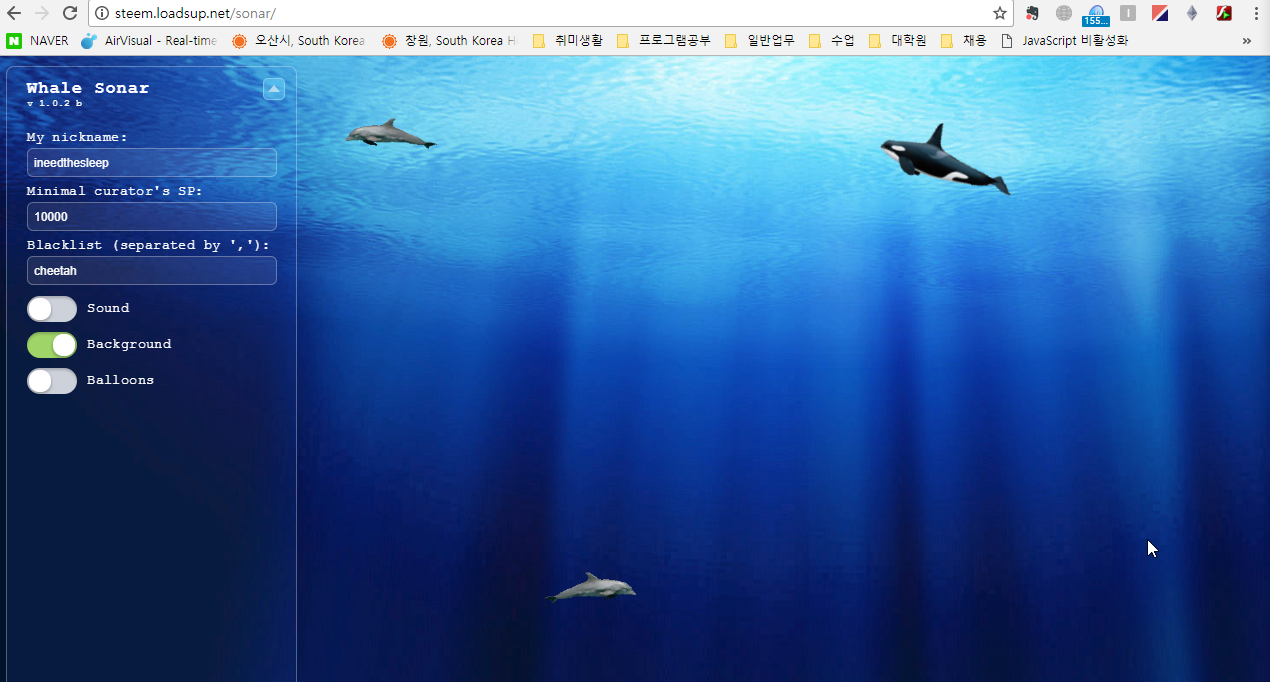The width and height of the screenshot is (1270, 682).
Task: Enable the Balloons switch
Action: click(52, 381)
